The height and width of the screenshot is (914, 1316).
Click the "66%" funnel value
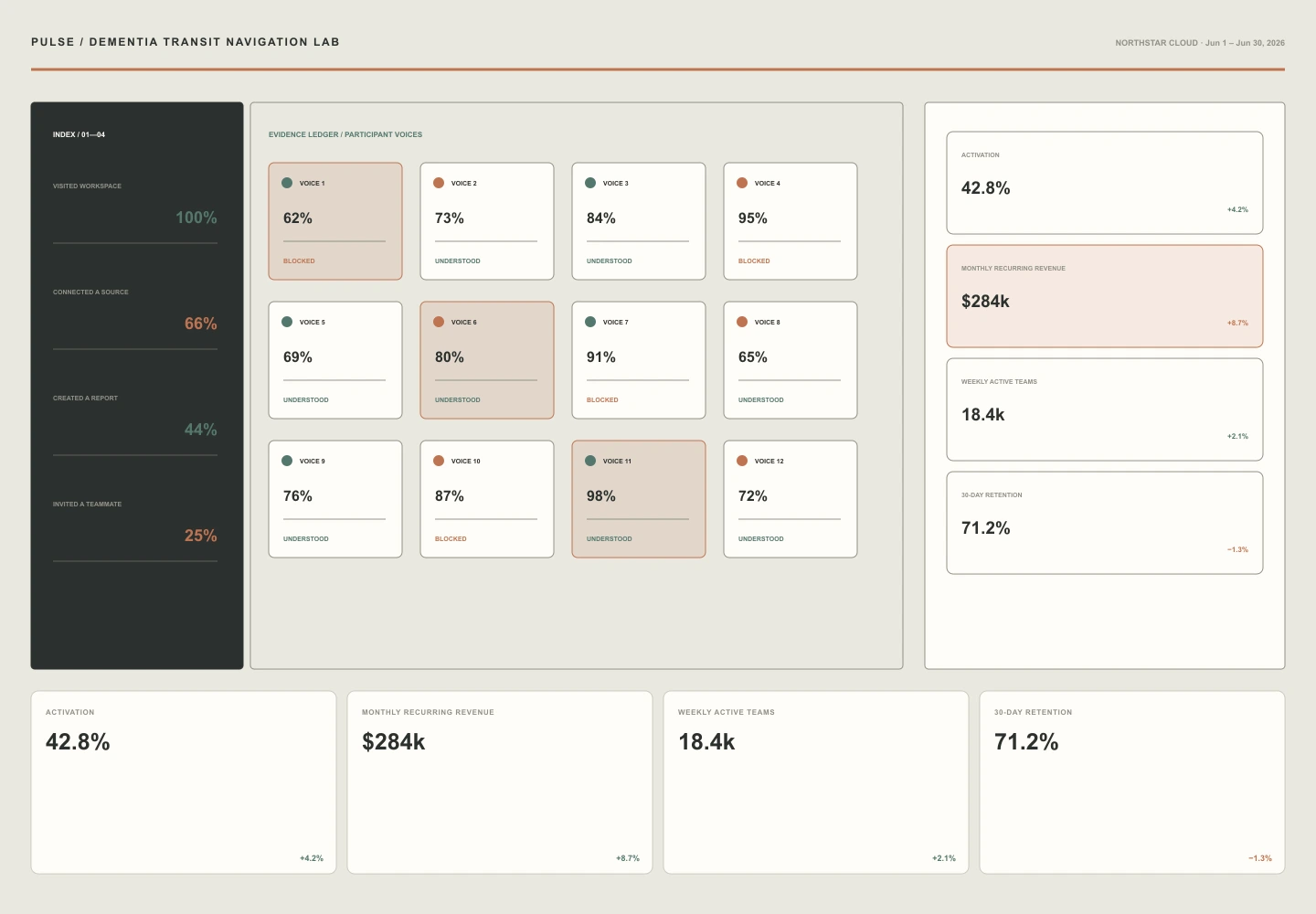(x=201, y=324)
